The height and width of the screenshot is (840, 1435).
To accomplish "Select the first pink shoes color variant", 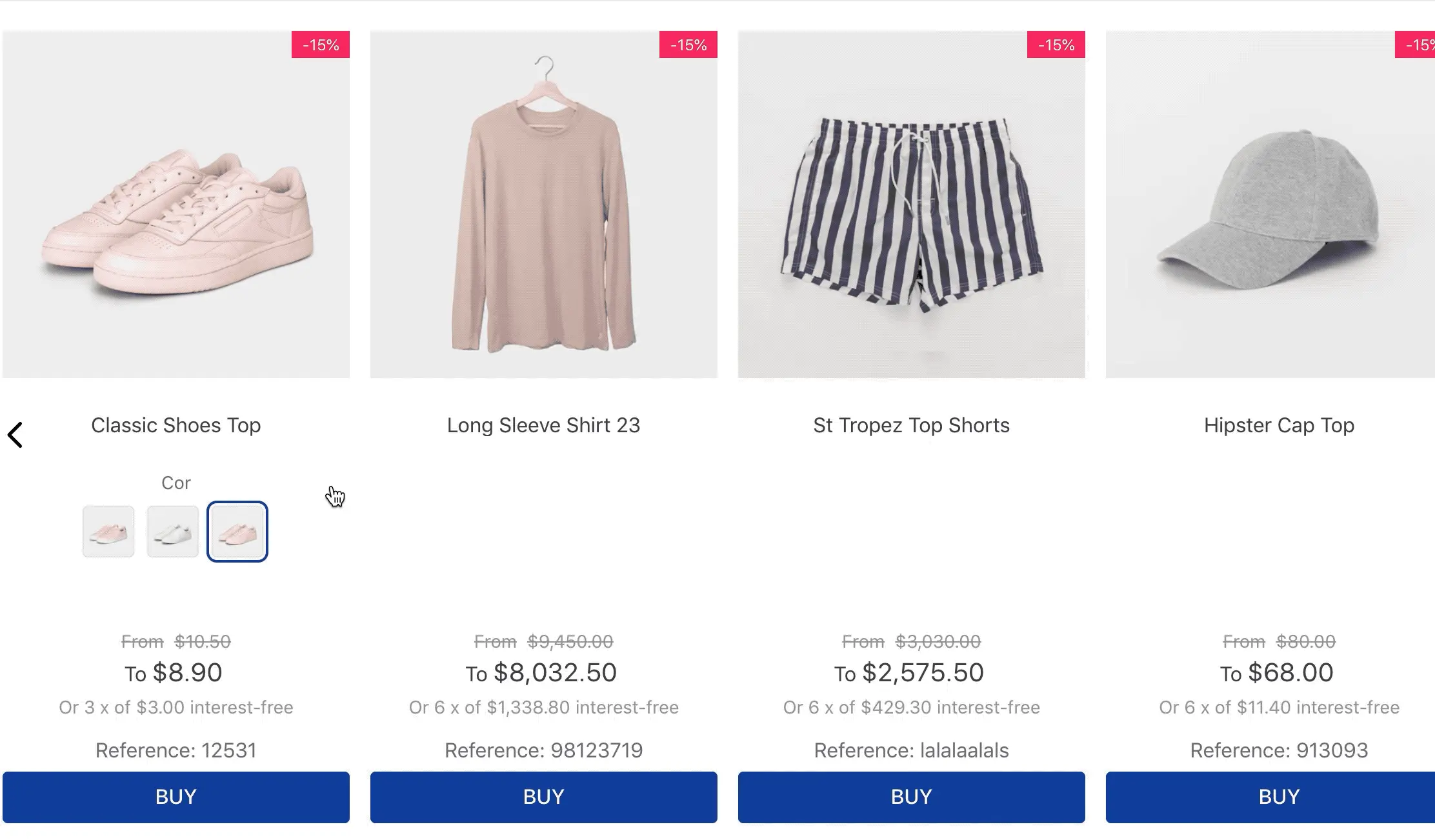I will click(x=108, y=531).
